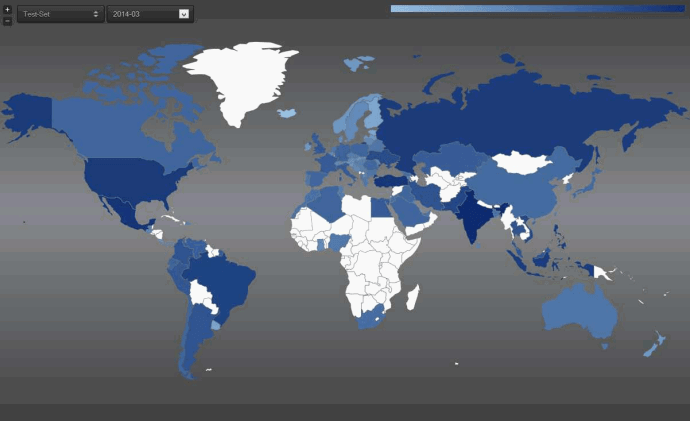Select Egypt on the map
Screen dimensions: 690x421
point(381,208)
